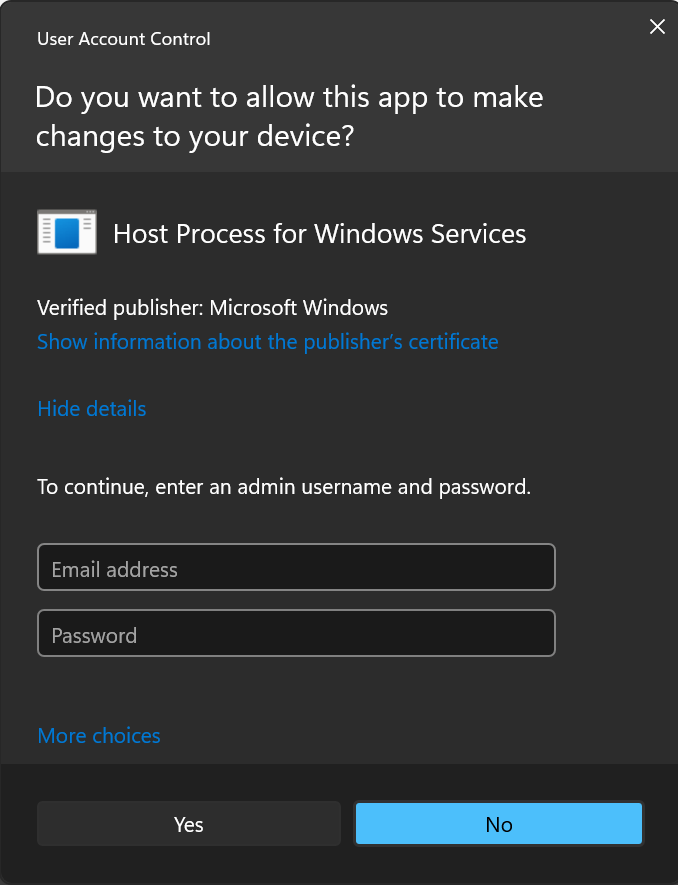Select the Host Process for Windows Services name

pyautogui.click(x=319, y=234)
